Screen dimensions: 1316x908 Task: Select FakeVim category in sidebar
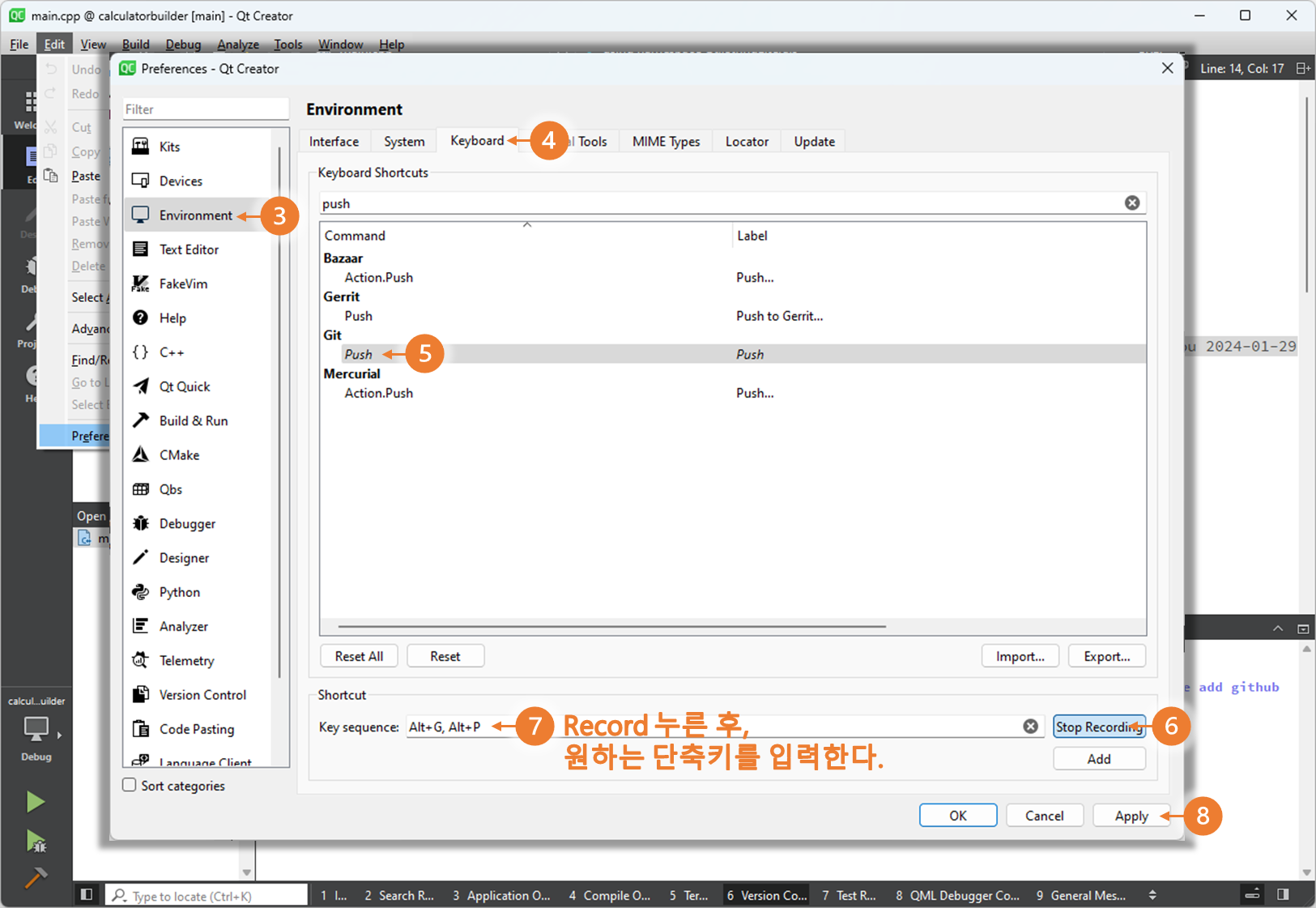tap(200, 283)
